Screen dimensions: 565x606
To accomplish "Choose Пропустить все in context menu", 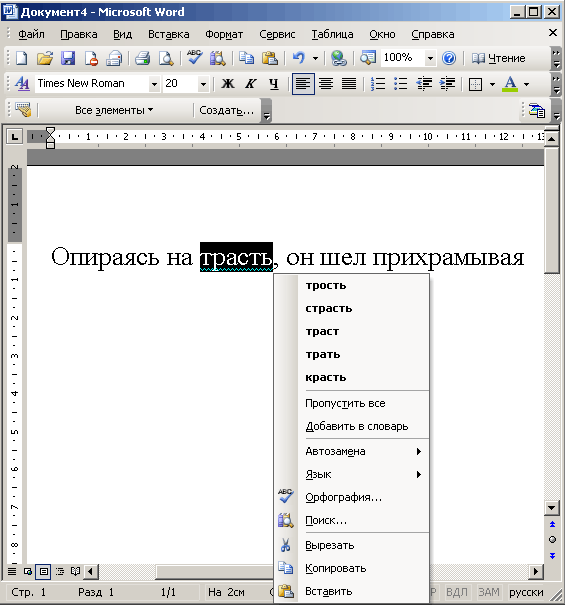I will [x=345, y=403].
